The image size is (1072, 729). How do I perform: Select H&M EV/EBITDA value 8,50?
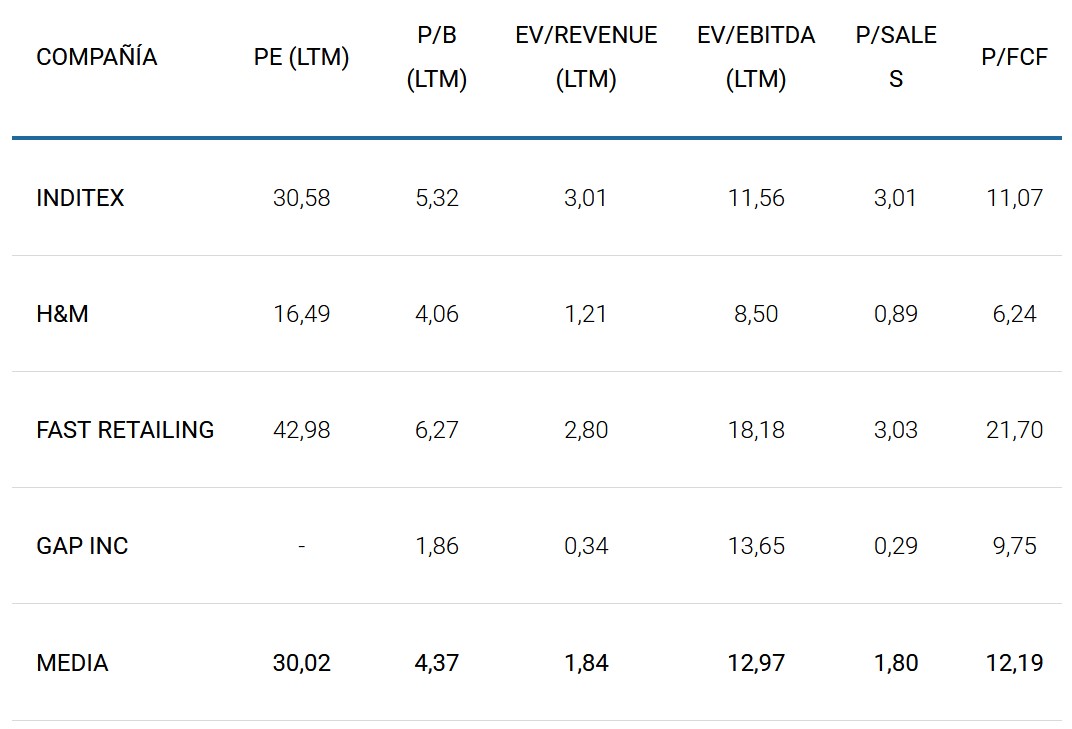pyautogui.click(x=756, y=314)
